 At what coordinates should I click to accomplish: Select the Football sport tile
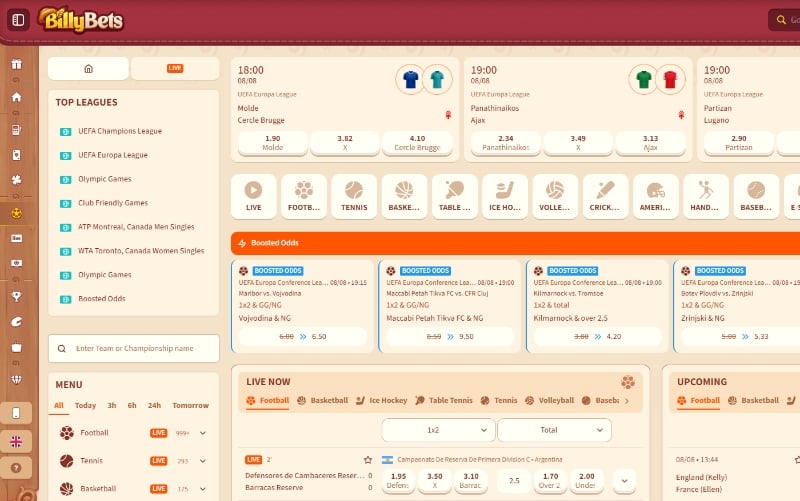click(304, 196)
